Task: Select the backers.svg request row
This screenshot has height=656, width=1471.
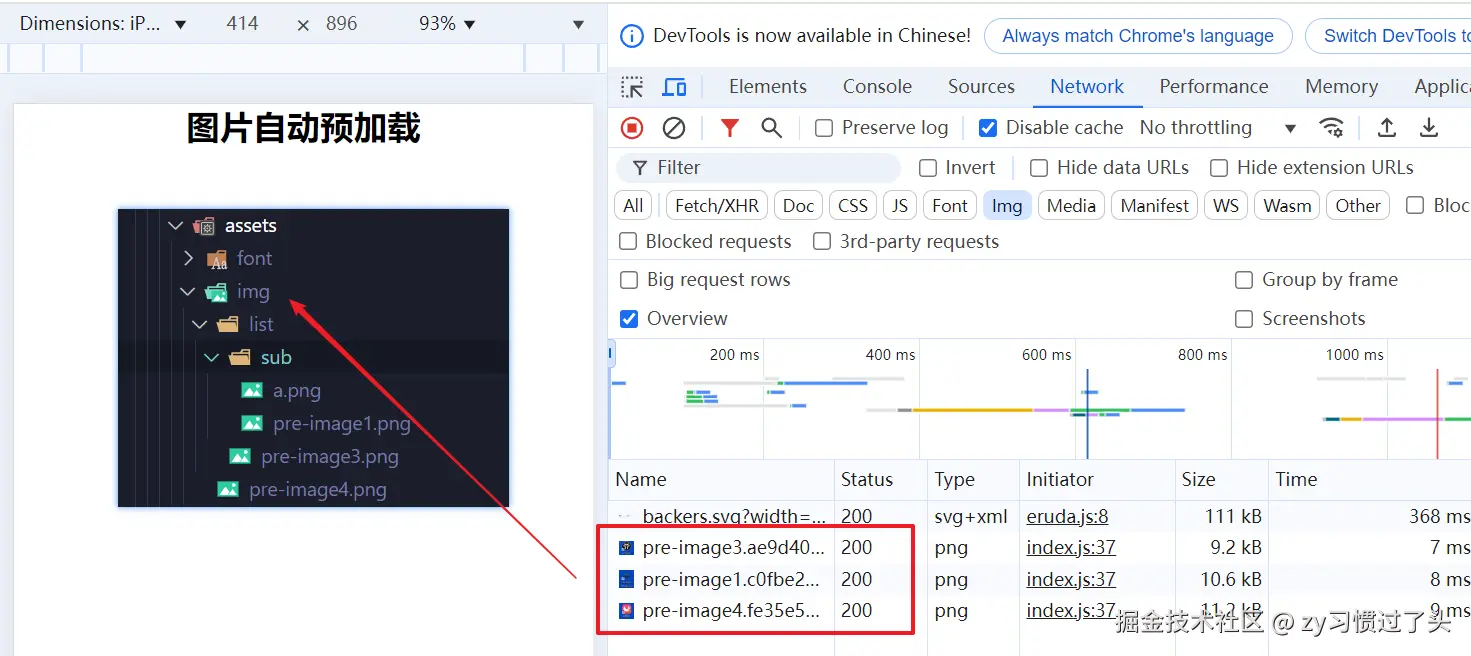Action: 1040,517
